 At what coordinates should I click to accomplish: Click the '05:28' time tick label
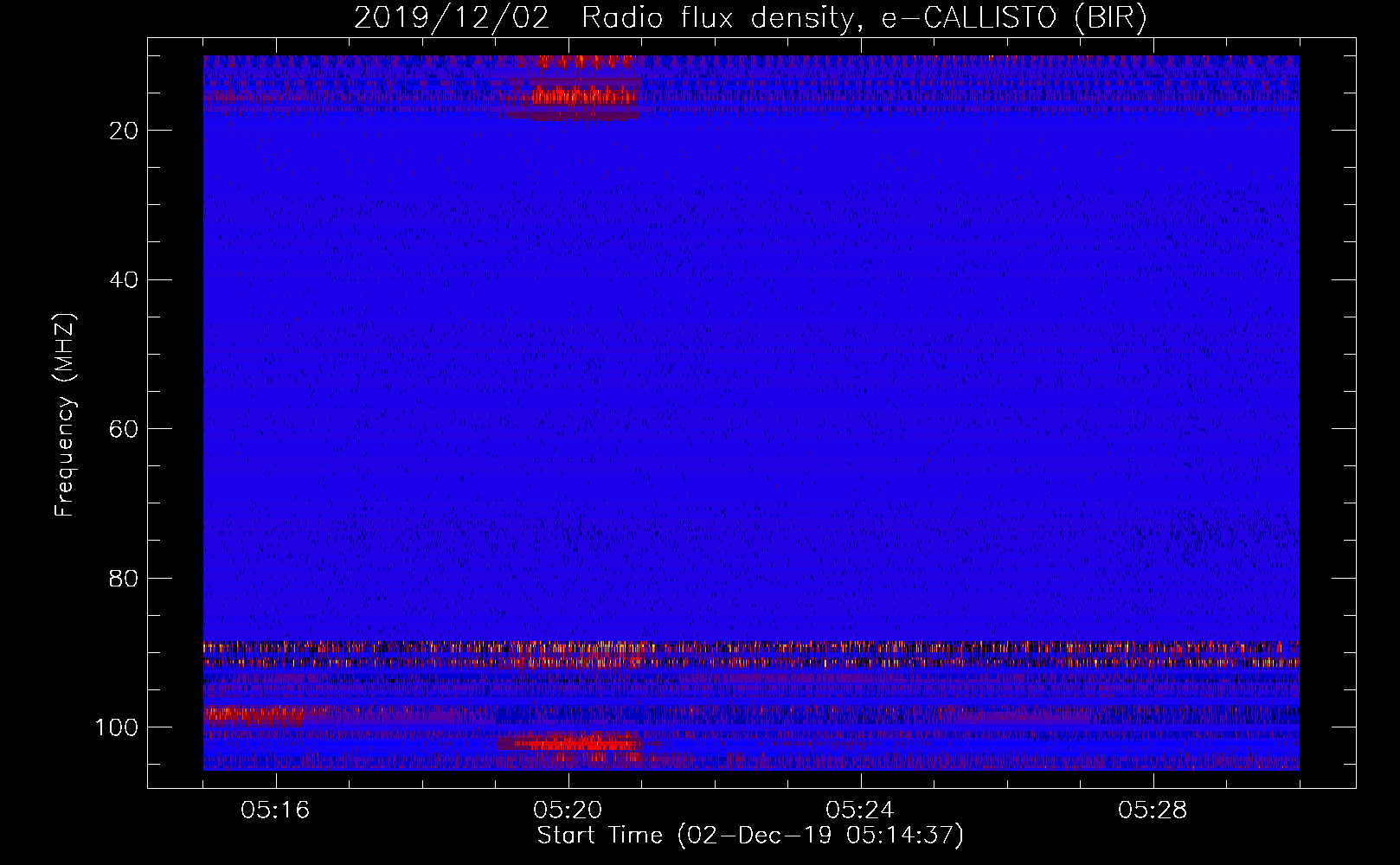pyautogui.click(x=1153, y=811)
